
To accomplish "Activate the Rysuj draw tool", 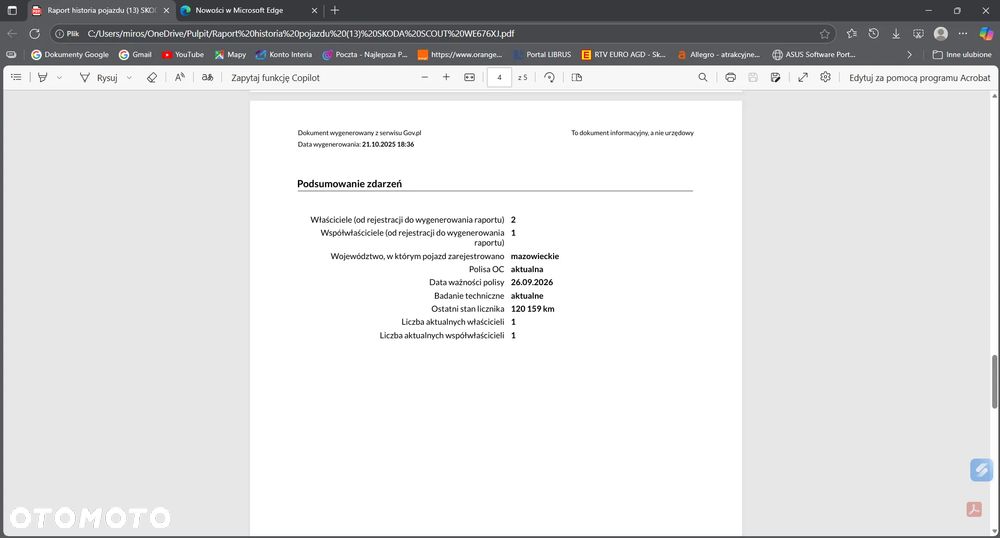I will click(99, 77).
